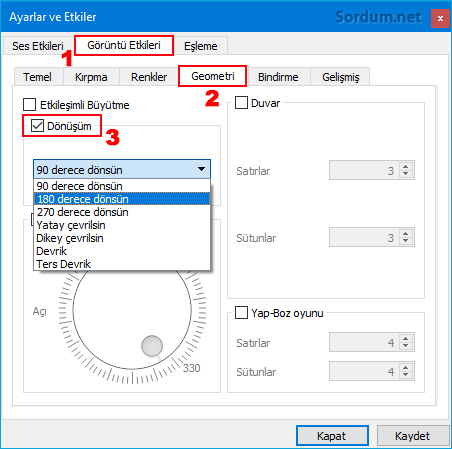Switch to the Ses Etkileri tab

pyautogui.click(x=38, y=46)
